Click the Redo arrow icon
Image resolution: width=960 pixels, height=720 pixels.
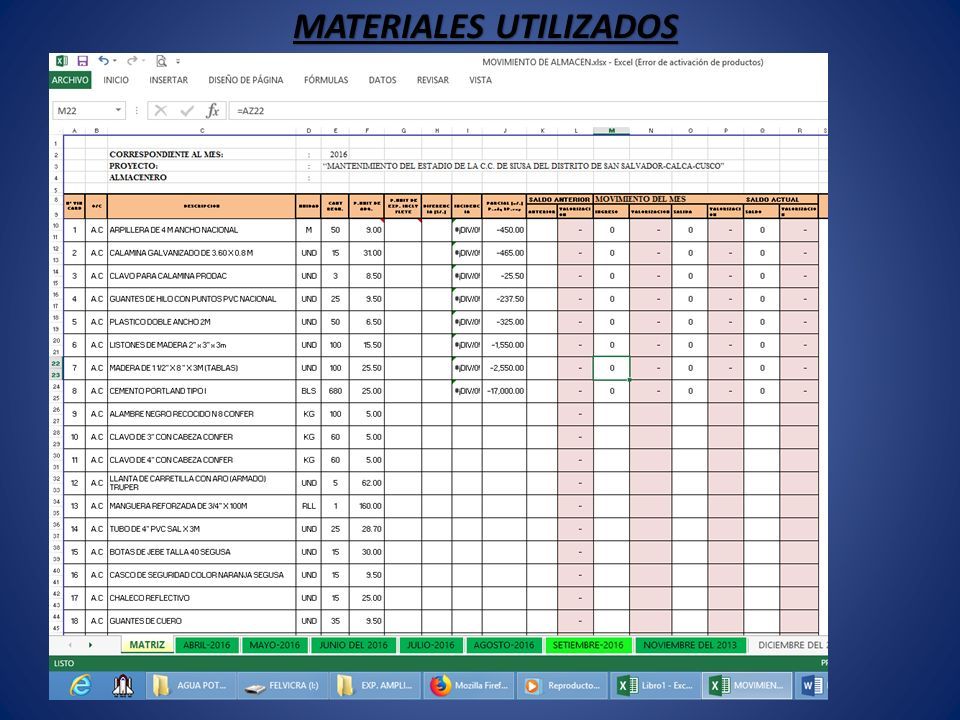point(132,61)
